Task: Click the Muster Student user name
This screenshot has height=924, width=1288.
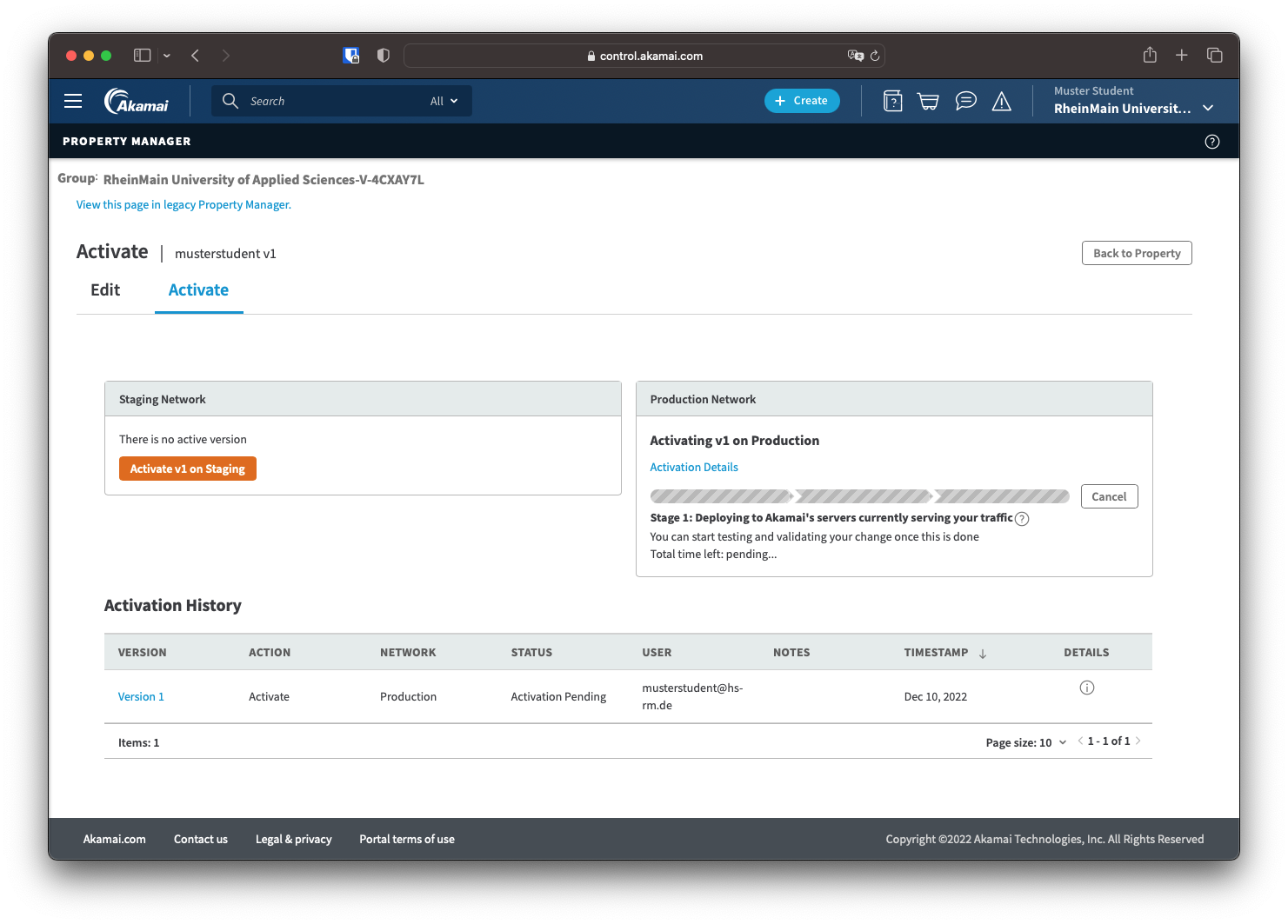Action: click(1094, 91)
